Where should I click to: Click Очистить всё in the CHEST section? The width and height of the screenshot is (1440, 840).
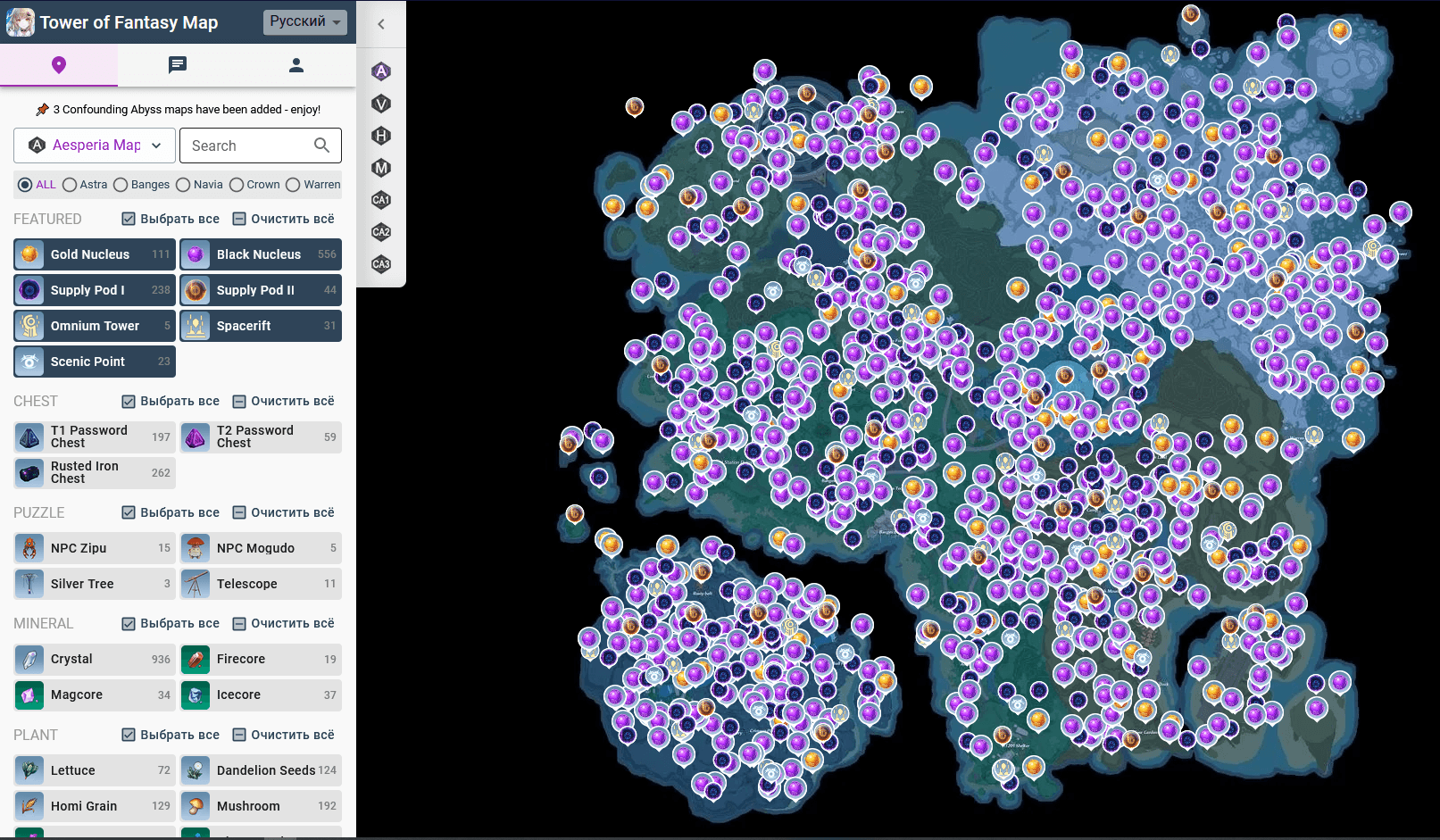click(284, 402)
